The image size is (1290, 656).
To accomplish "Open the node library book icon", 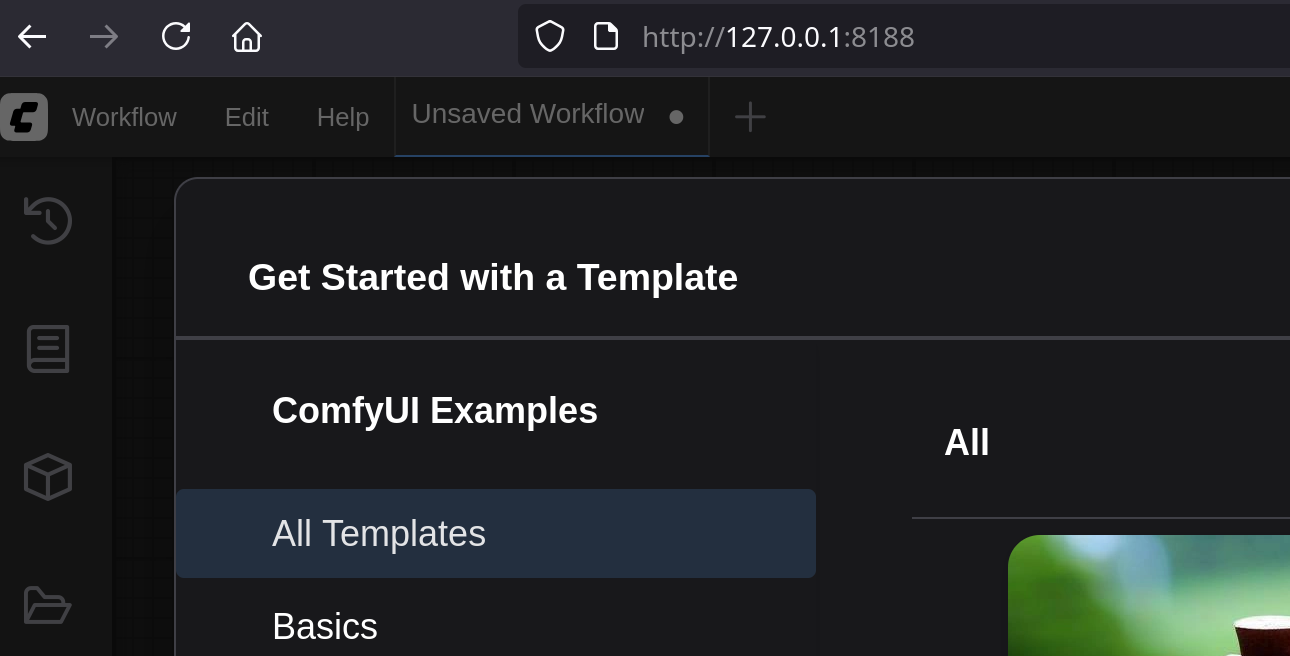I will [47, 349].
